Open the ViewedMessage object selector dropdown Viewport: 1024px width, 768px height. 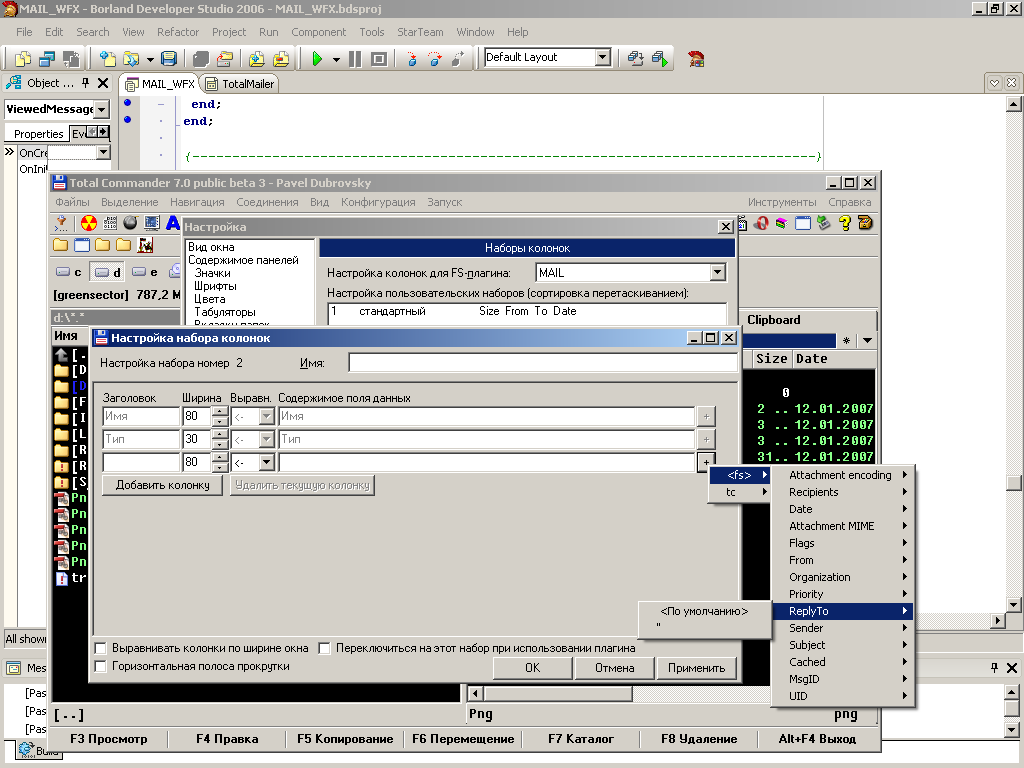(101, 109)
